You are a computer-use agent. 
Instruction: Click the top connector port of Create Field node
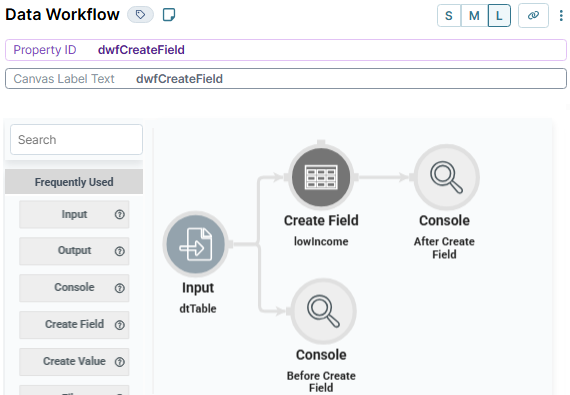click(321, 142)
